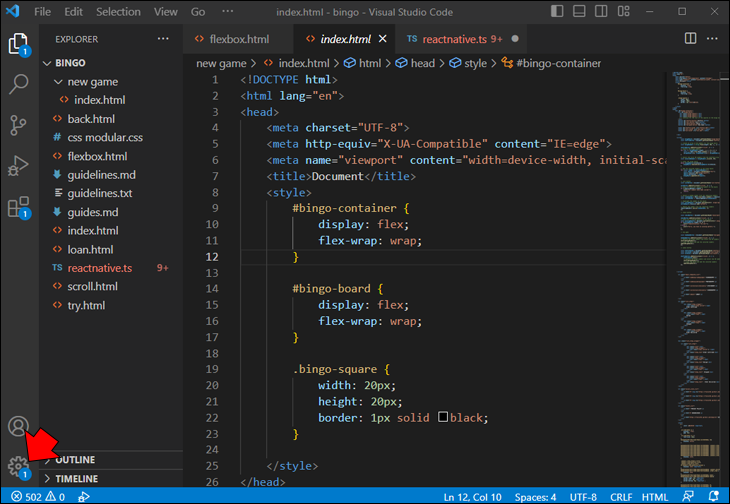
Task: Click unsaved dot on reactnative.ts tab
Action: (515, 39)
